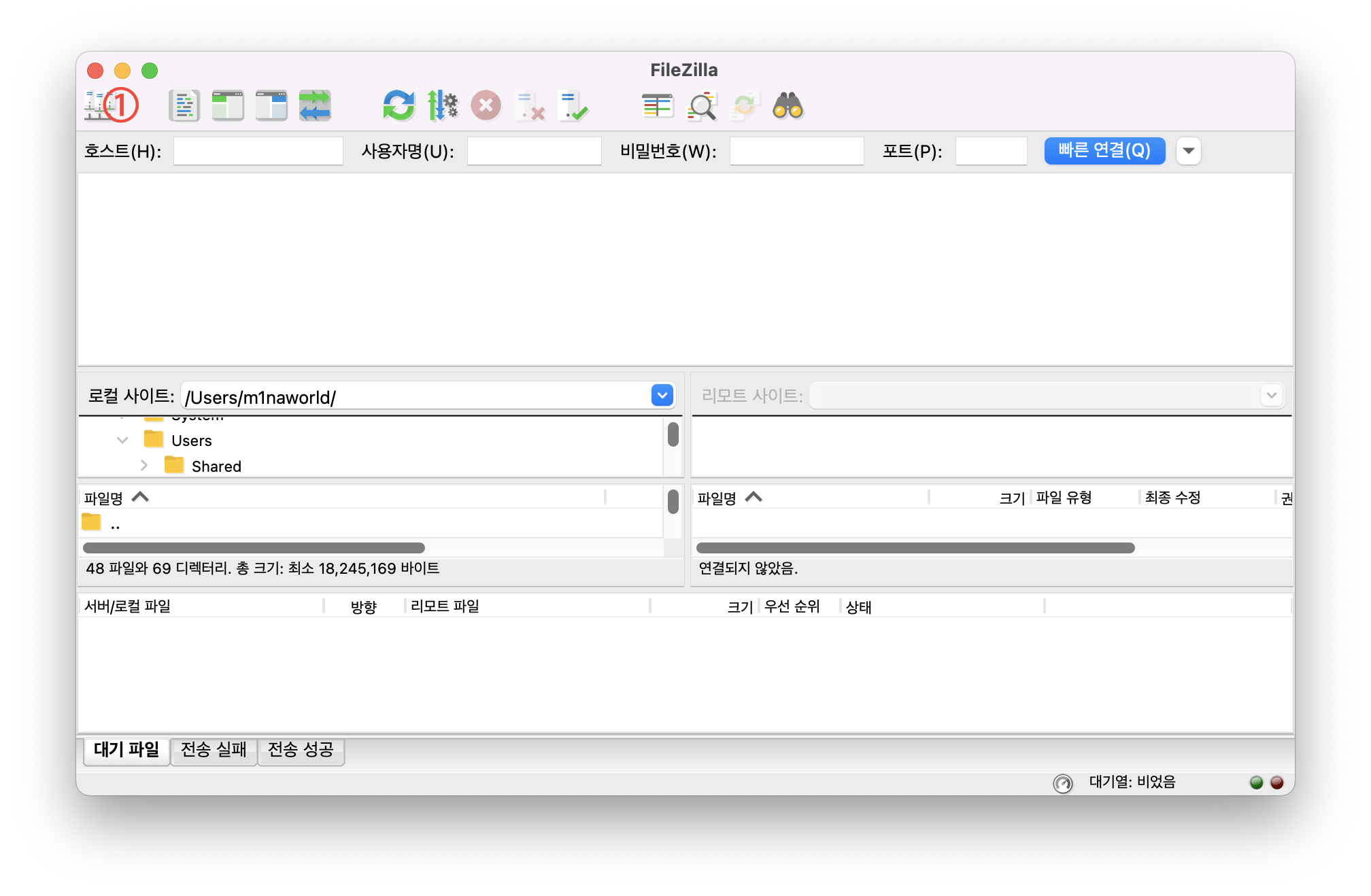Image resolution: width=1371 pixels, height=896 pixels.
Task: Toggle processing of transfer queue
Action: pos(443,106)
